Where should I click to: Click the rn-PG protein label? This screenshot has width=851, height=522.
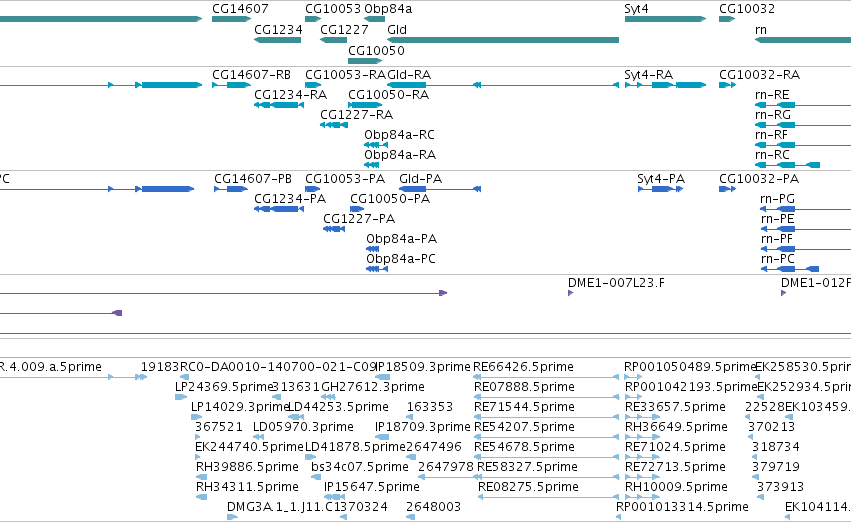coord(778,199)
